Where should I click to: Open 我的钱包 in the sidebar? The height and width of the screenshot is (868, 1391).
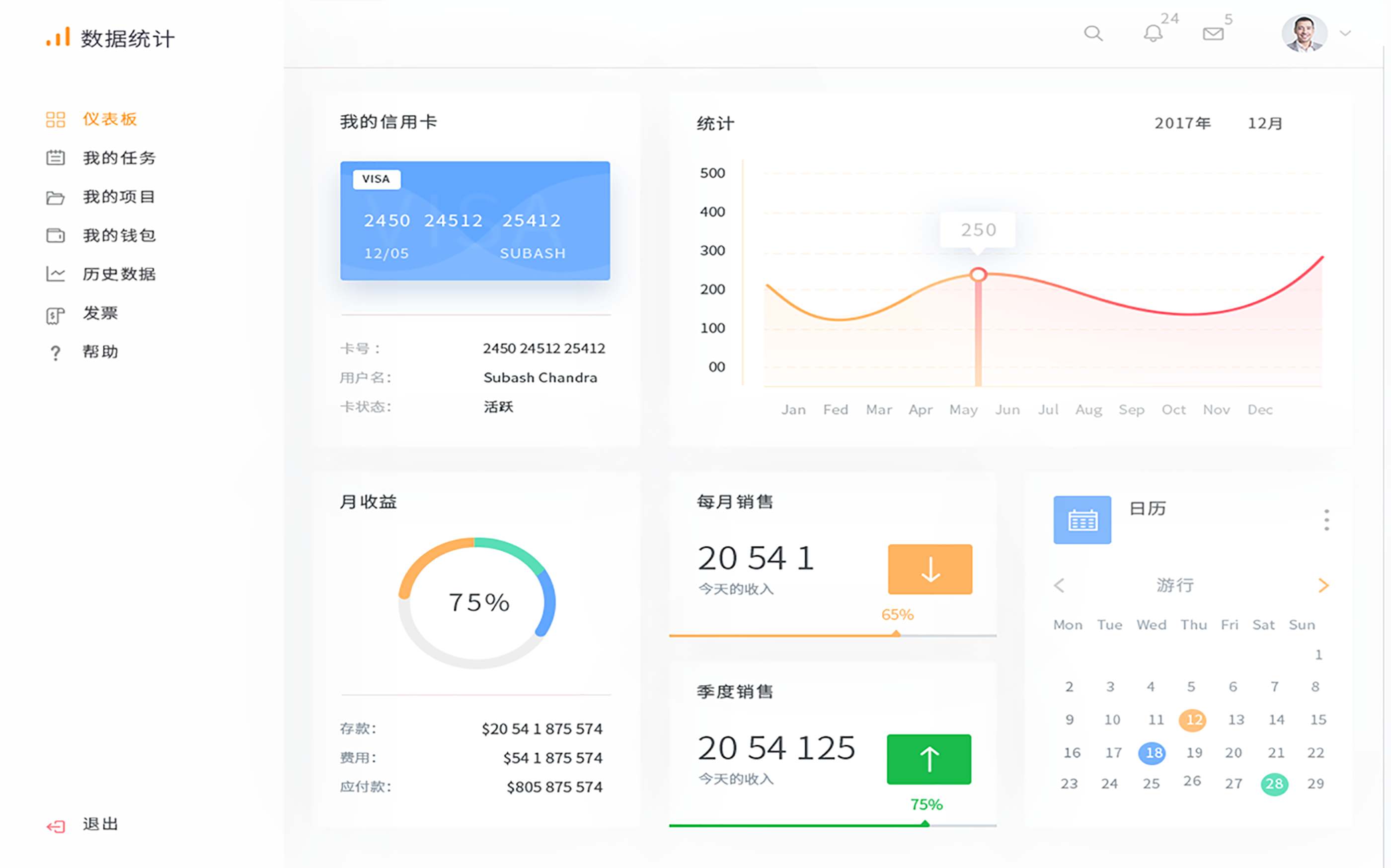click(x=119, y=235)
